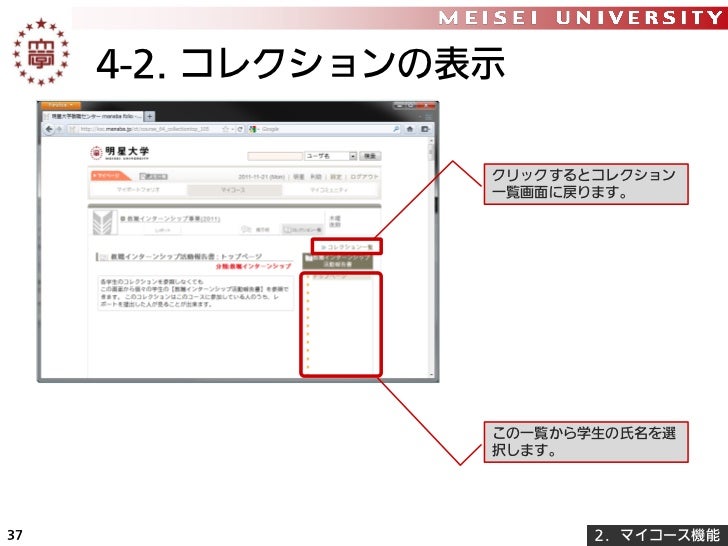Switch to the マイコミュニティ tab

[329, 190]
